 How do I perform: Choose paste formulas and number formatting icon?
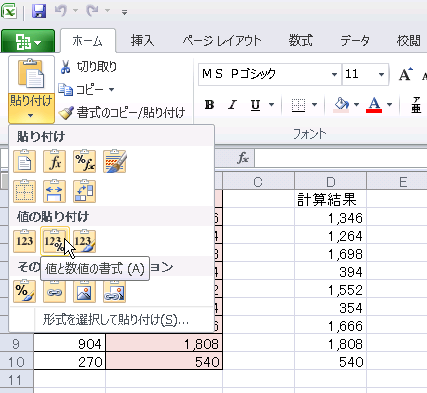click(x=84, y=162)
